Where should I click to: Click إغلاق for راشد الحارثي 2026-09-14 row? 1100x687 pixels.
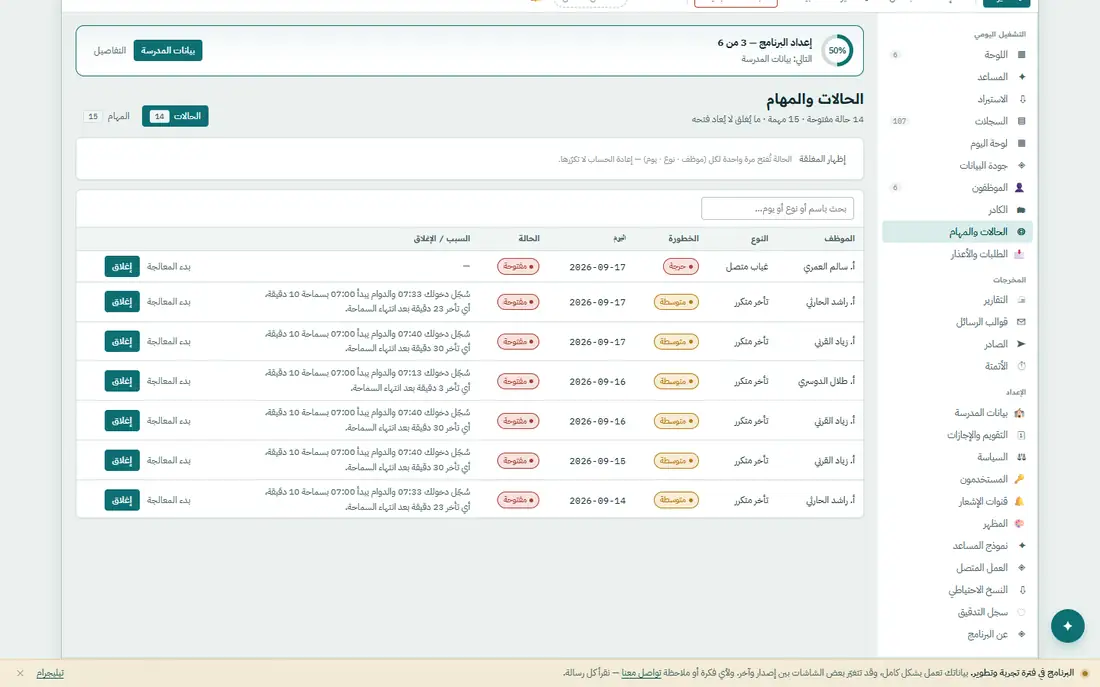coord(122,500)
